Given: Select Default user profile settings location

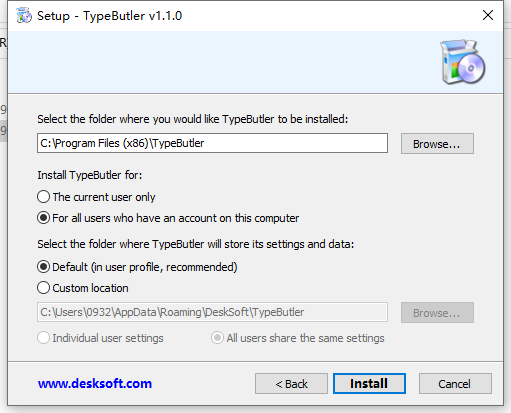Looking at the screenshot, I should 137,267.
